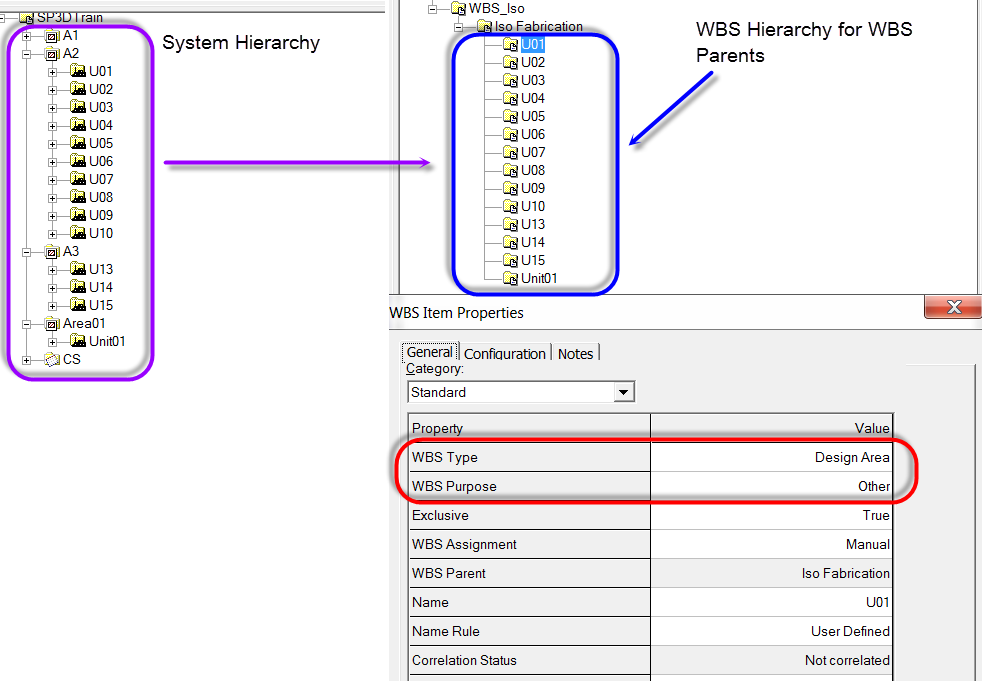Select U15 in the WBS hierarchy
Viewport: 982px width, 681px height.
coord(533,261)
